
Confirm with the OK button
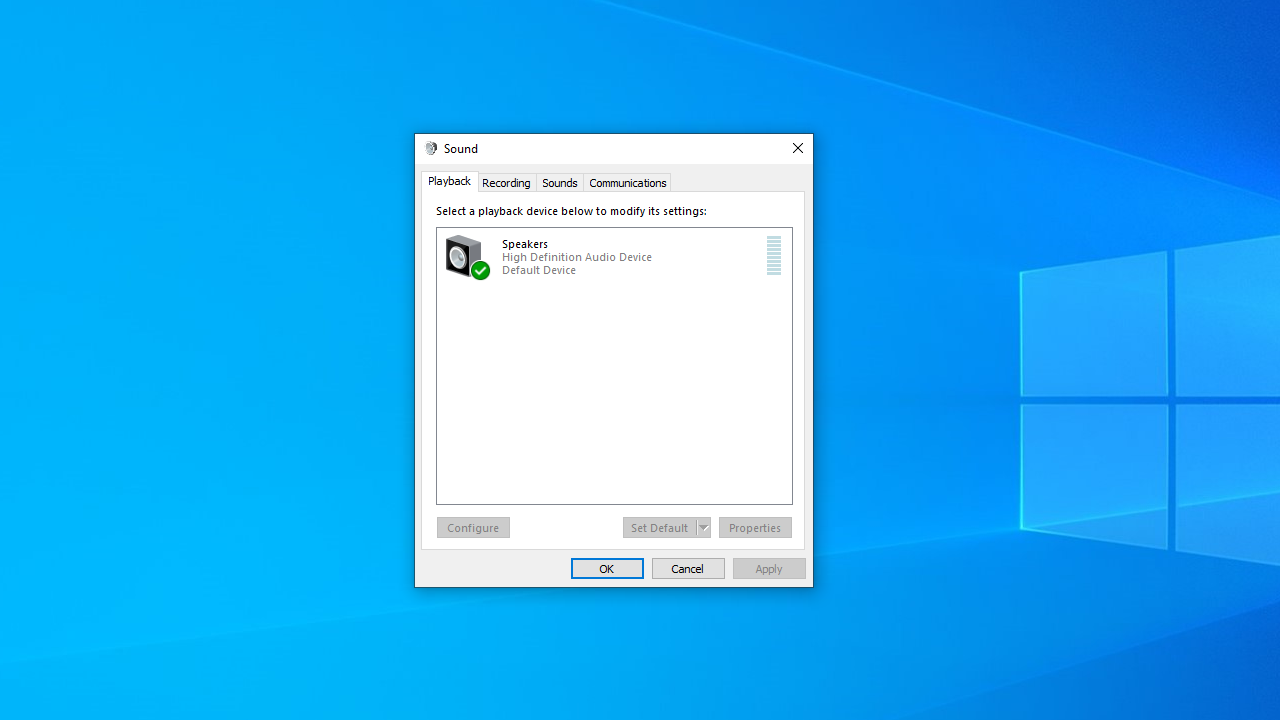(607, 568)
